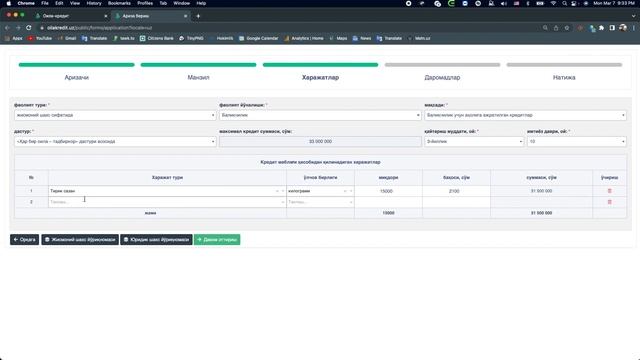The image size is (640, 360).
Task: Open the Apple menu
Action: click(x=9, y=3)
